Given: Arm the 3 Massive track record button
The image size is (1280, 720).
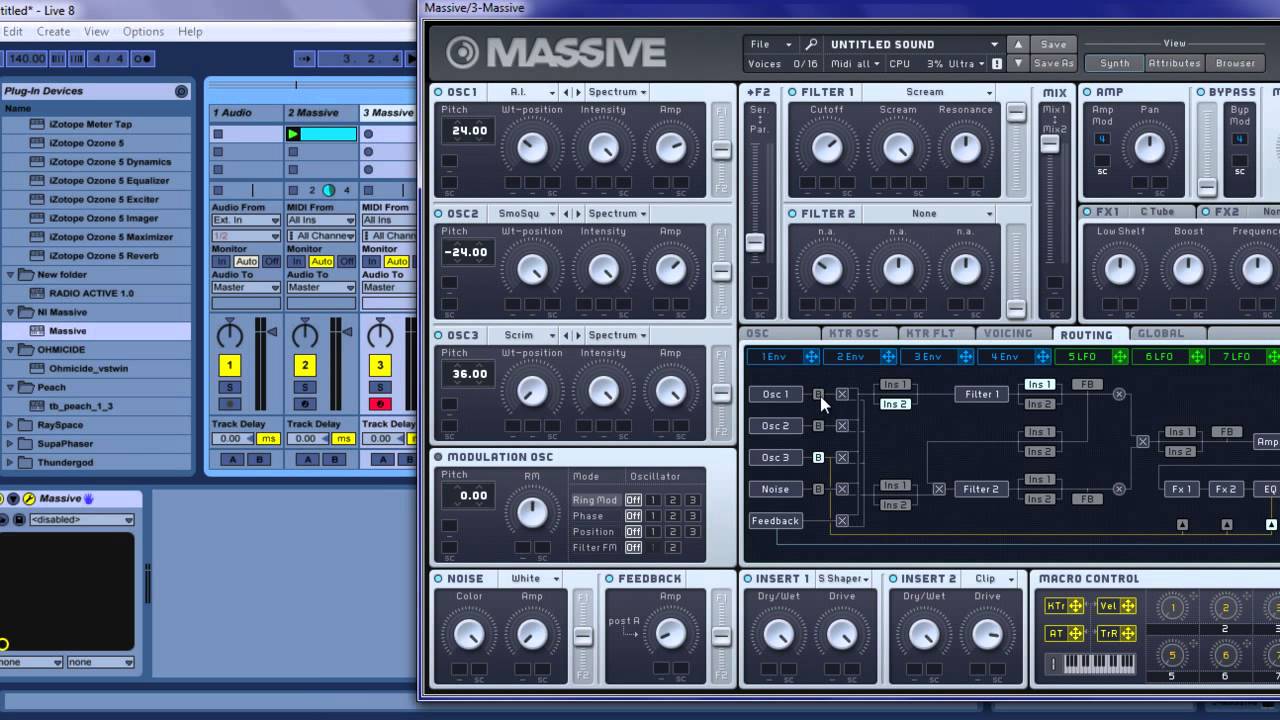Looking at the screenshot, I should point(380,404).
